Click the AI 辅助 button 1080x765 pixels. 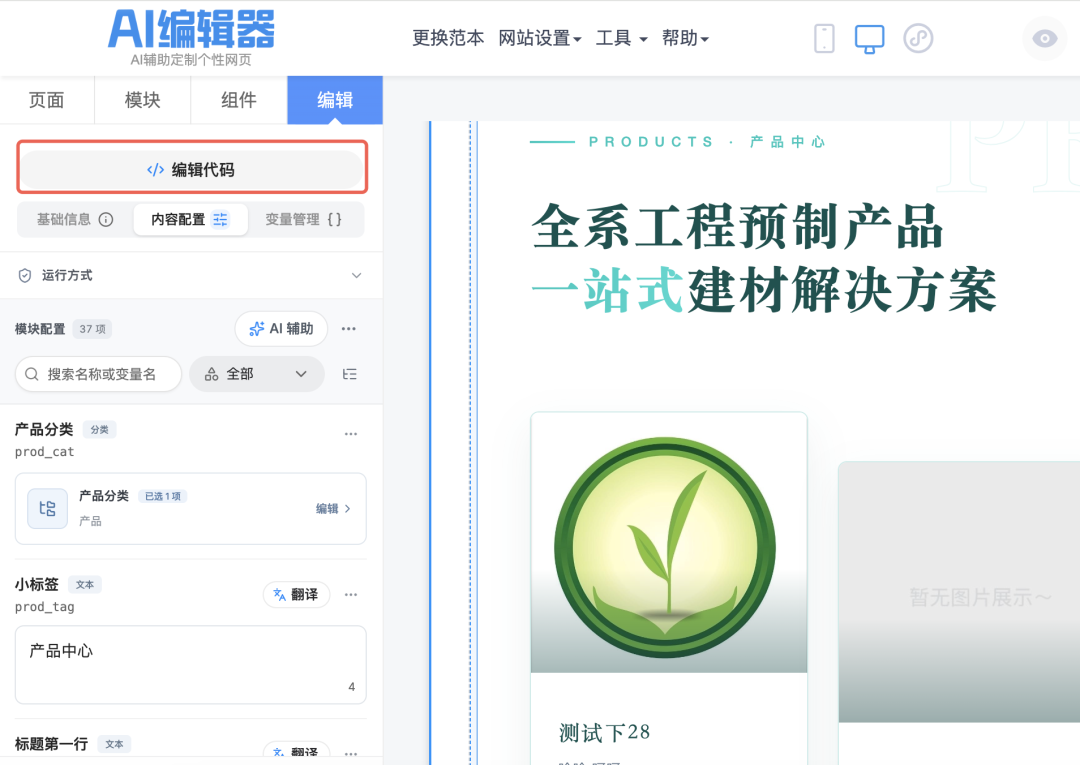point(281,328)
